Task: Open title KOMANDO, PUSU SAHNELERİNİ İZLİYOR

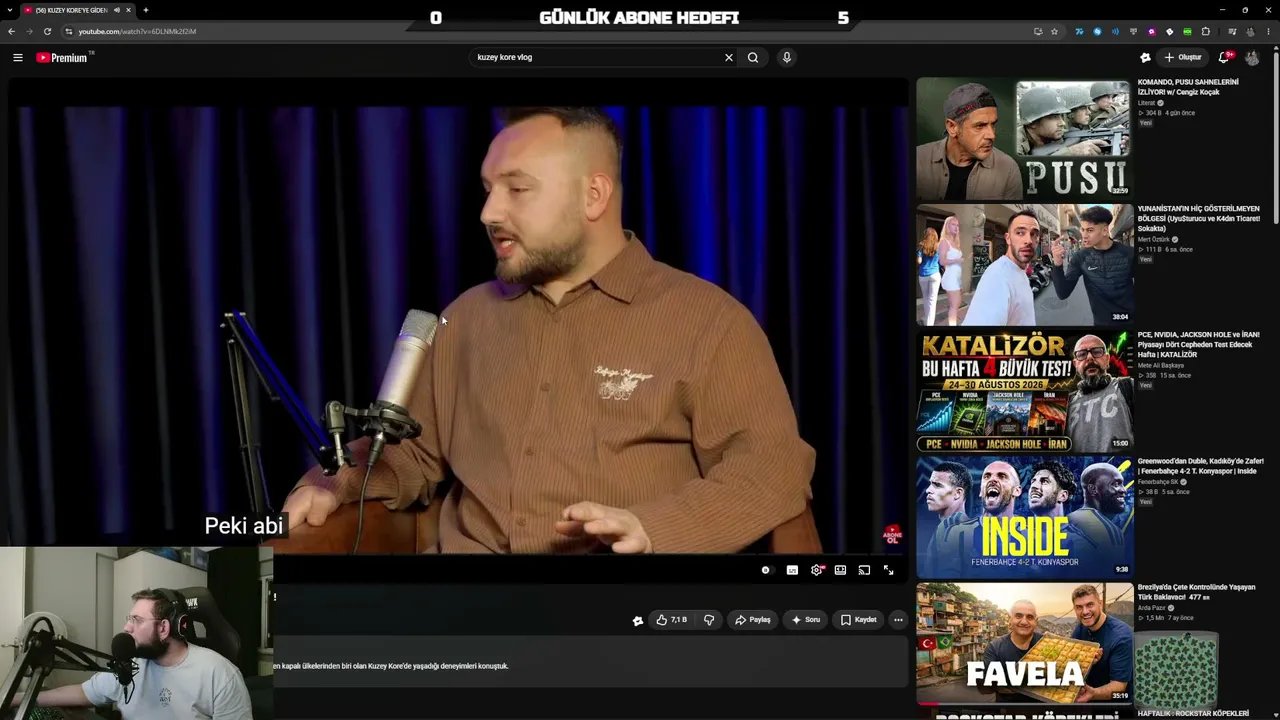Action: click(1188, 87)
